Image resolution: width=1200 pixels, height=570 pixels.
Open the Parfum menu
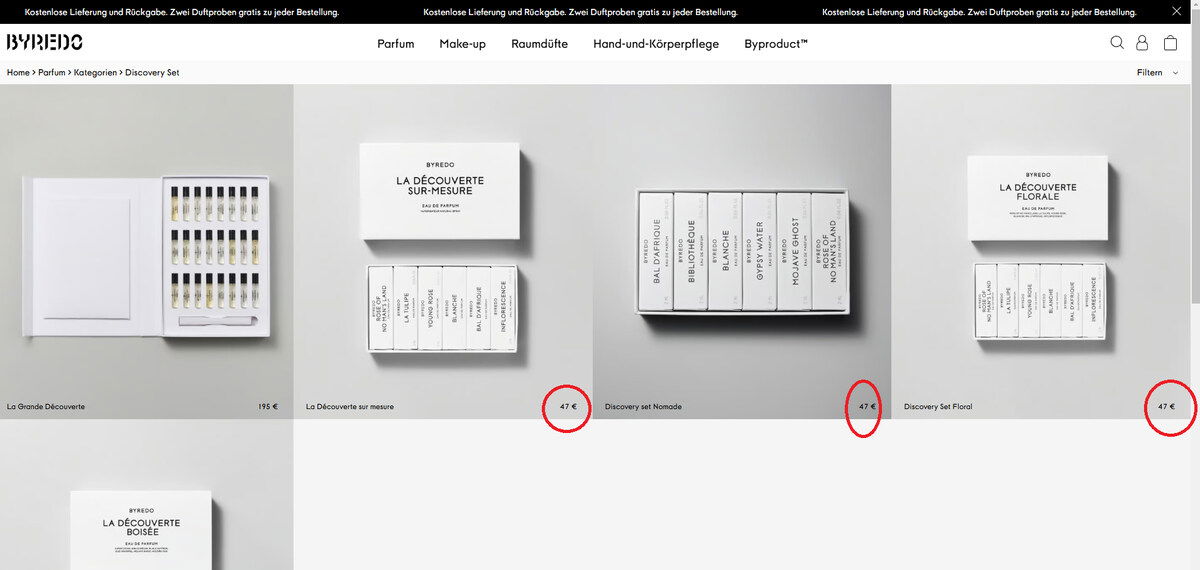pyautogui.click(x=396, y=44)
